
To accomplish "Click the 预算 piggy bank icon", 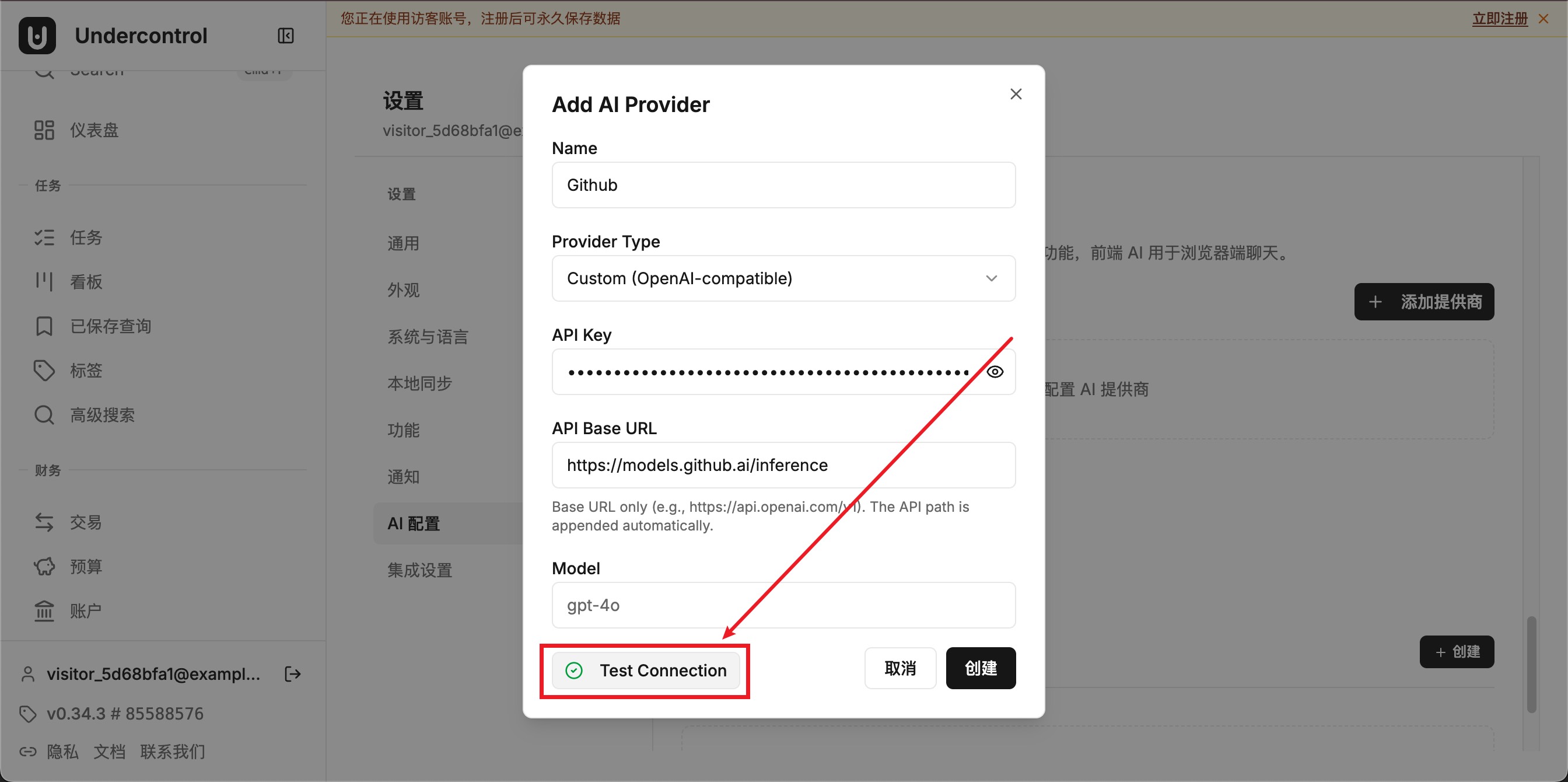I will [x=44, y=567].
